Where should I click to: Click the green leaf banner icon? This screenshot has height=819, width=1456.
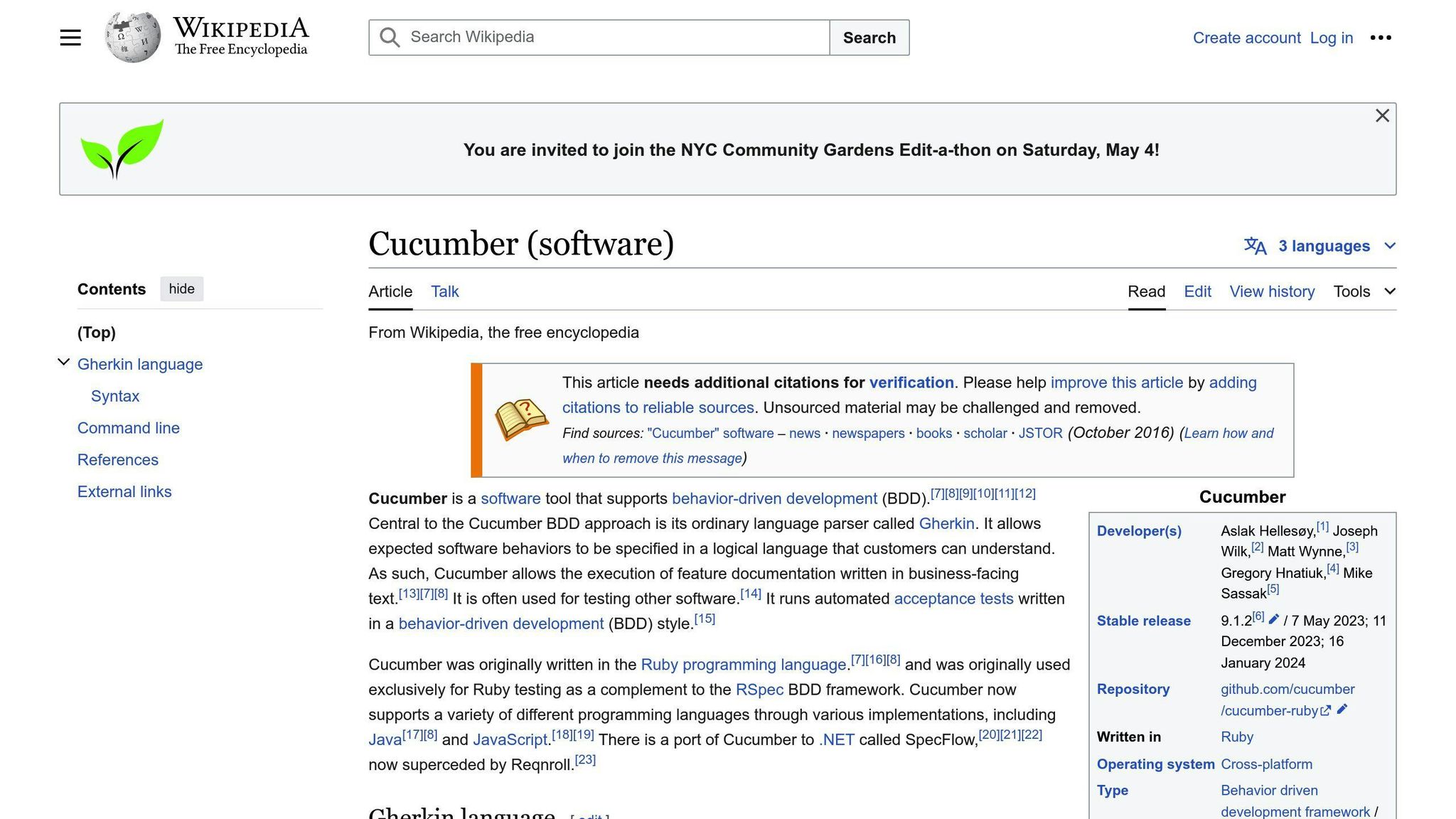tap(122, 149)
